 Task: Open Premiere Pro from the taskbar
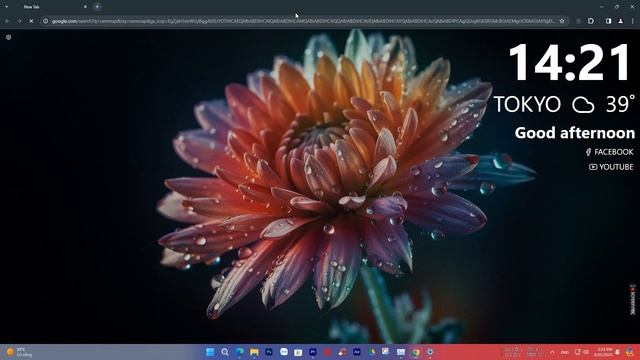click(313, 352)
